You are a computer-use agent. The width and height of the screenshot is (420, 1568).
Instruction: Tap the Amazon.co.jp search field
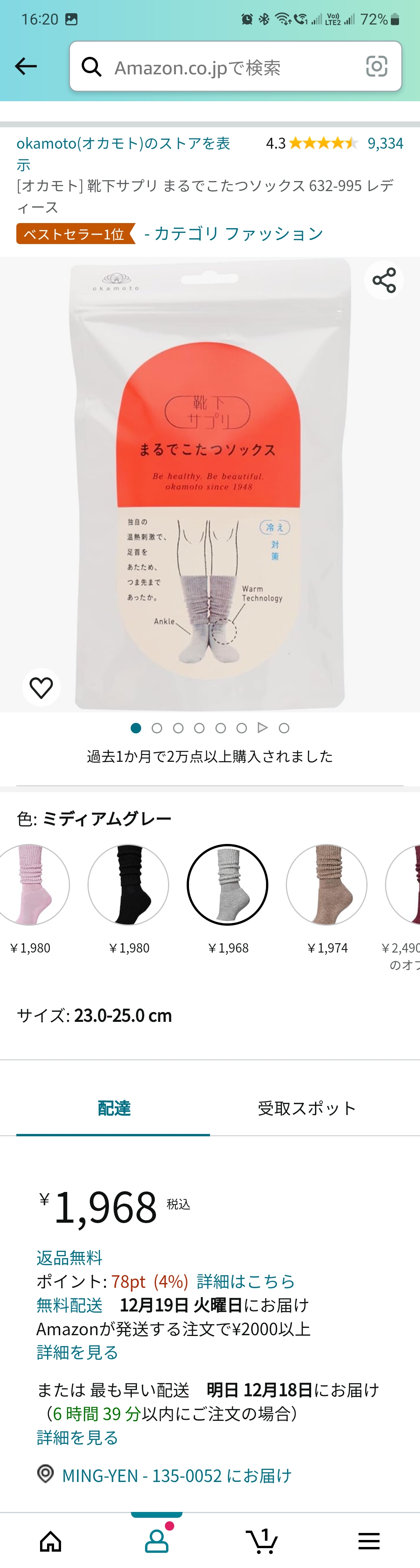click(x=236, y=66)
